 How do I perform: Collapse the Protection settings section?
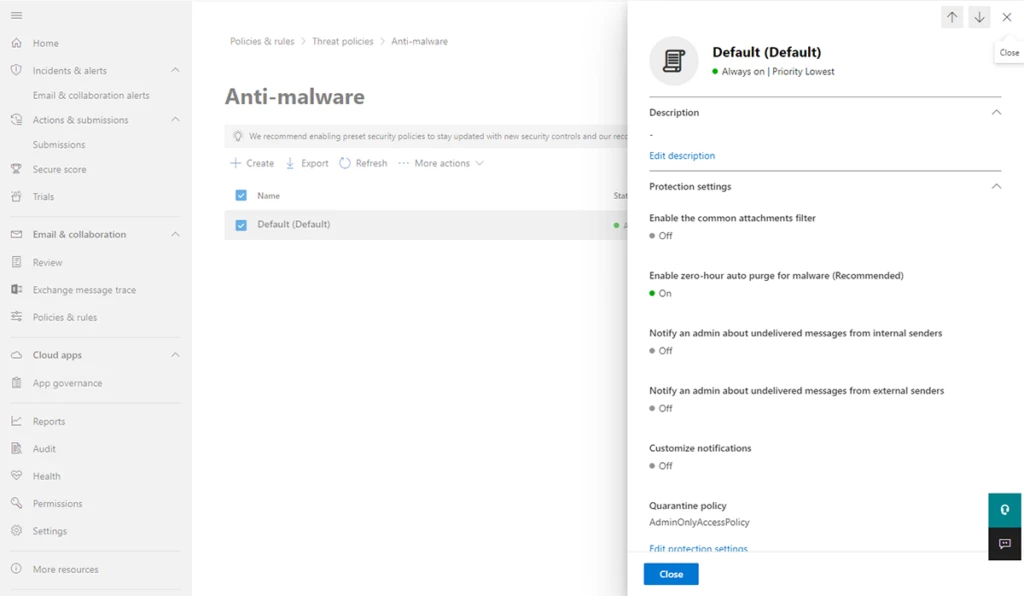(x=995, y=186)
